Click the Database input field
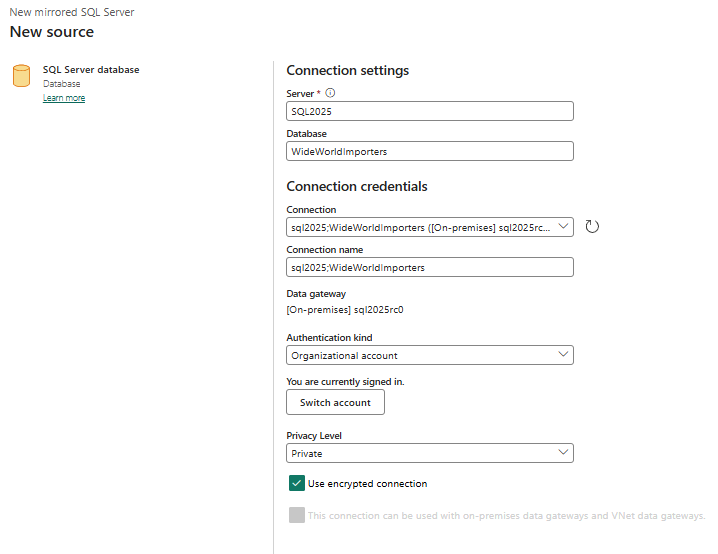 [429, 151]
